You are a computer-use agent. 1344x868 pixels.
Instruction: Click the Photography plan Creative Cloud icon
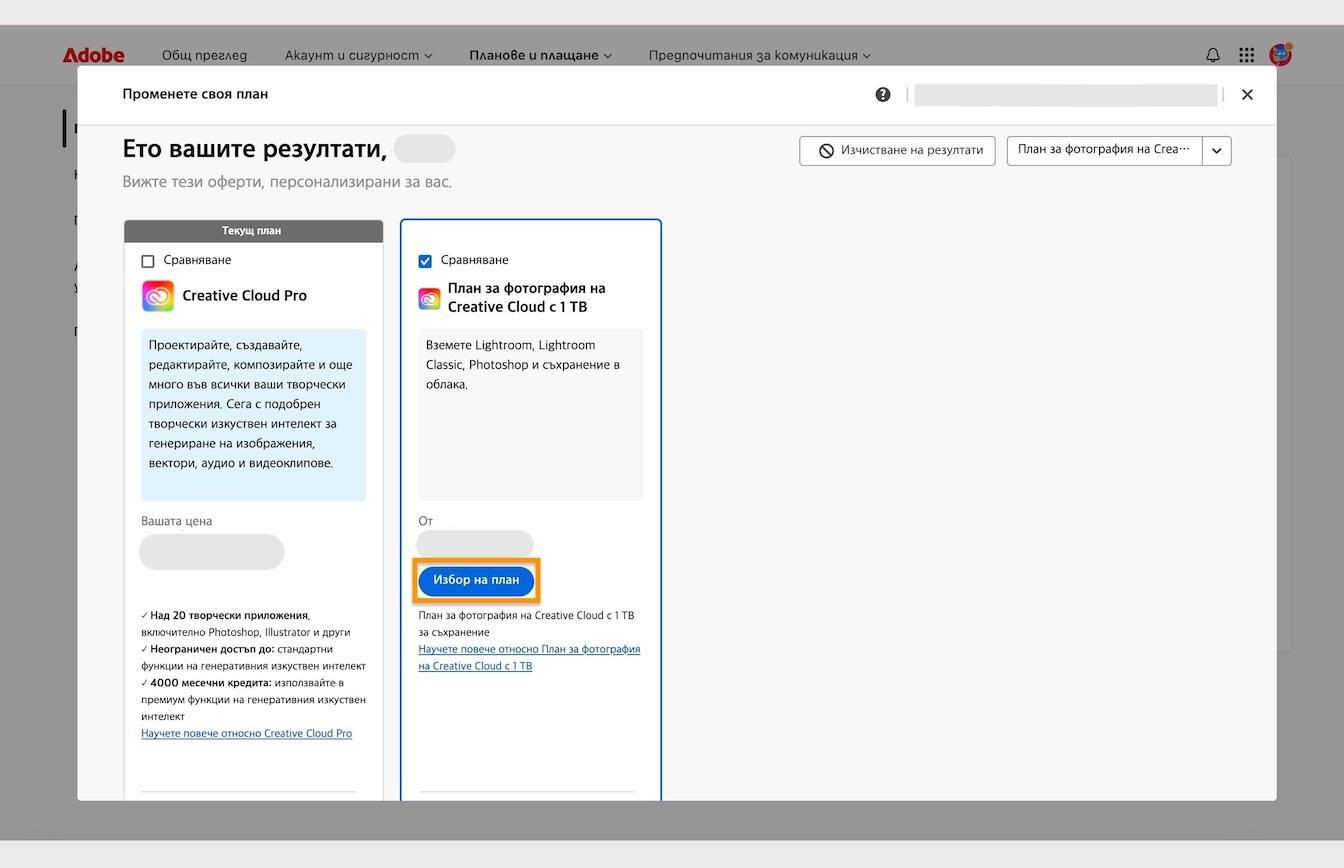[429, 298]
